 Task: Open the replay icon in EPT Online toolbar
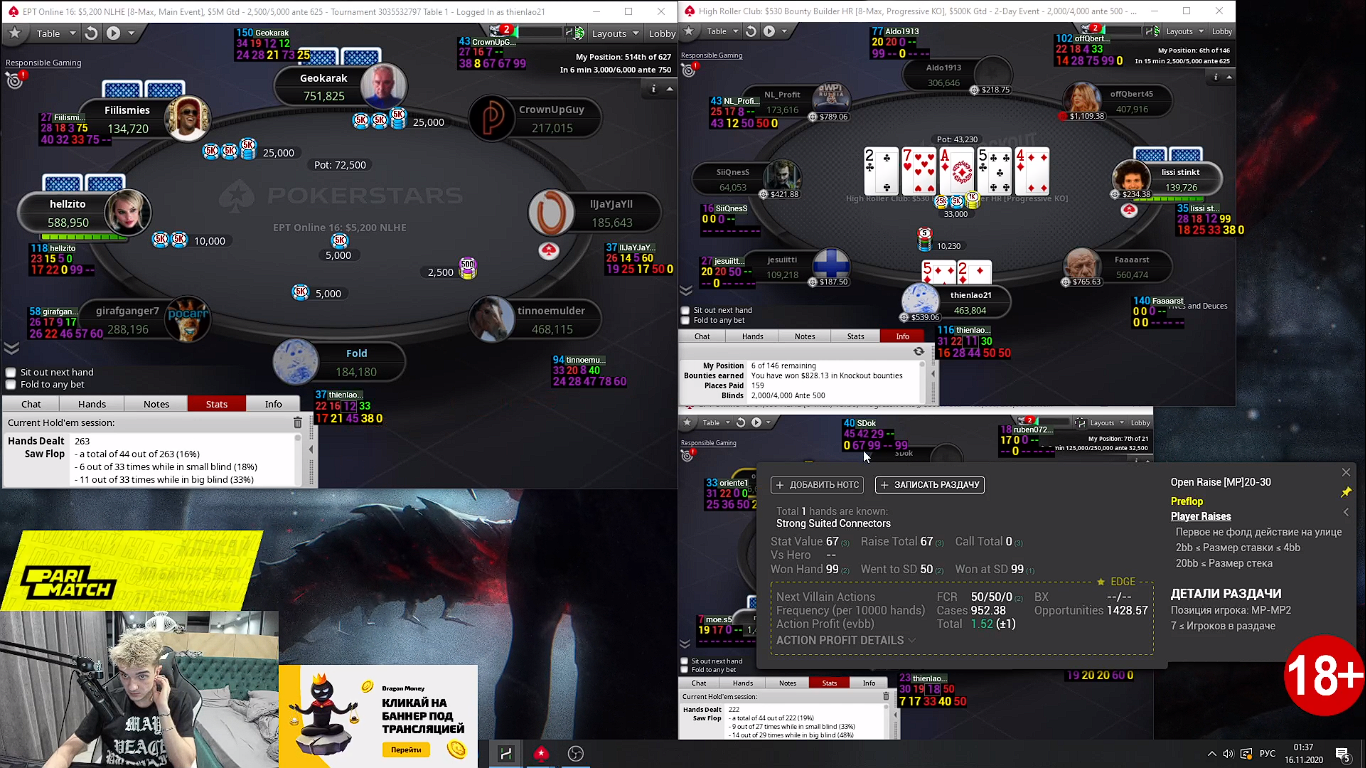pos(91,33)
